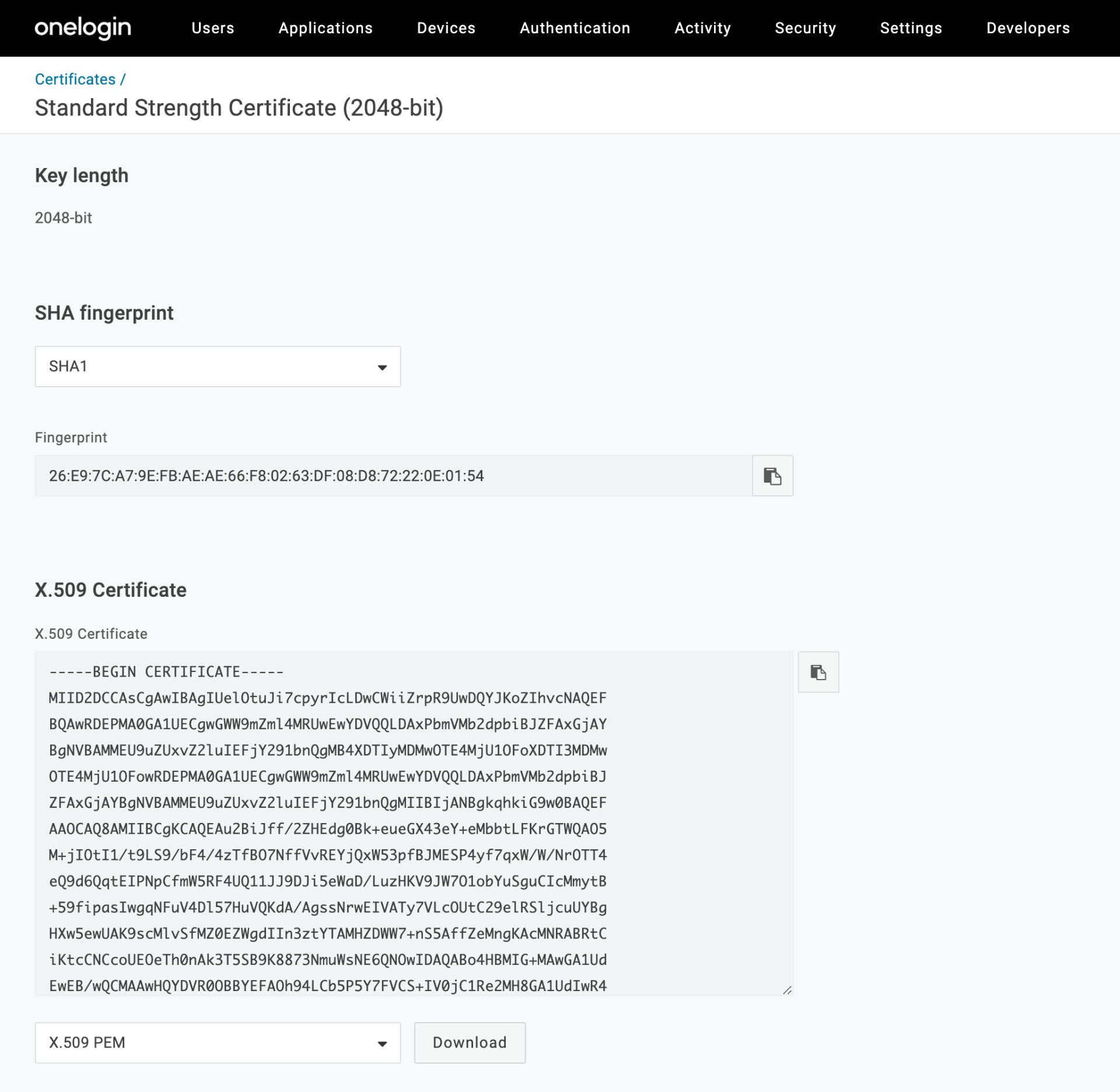Screen dimensions: 1120x1092
Task: Open the Authentication menu
Action: (575, 28)
